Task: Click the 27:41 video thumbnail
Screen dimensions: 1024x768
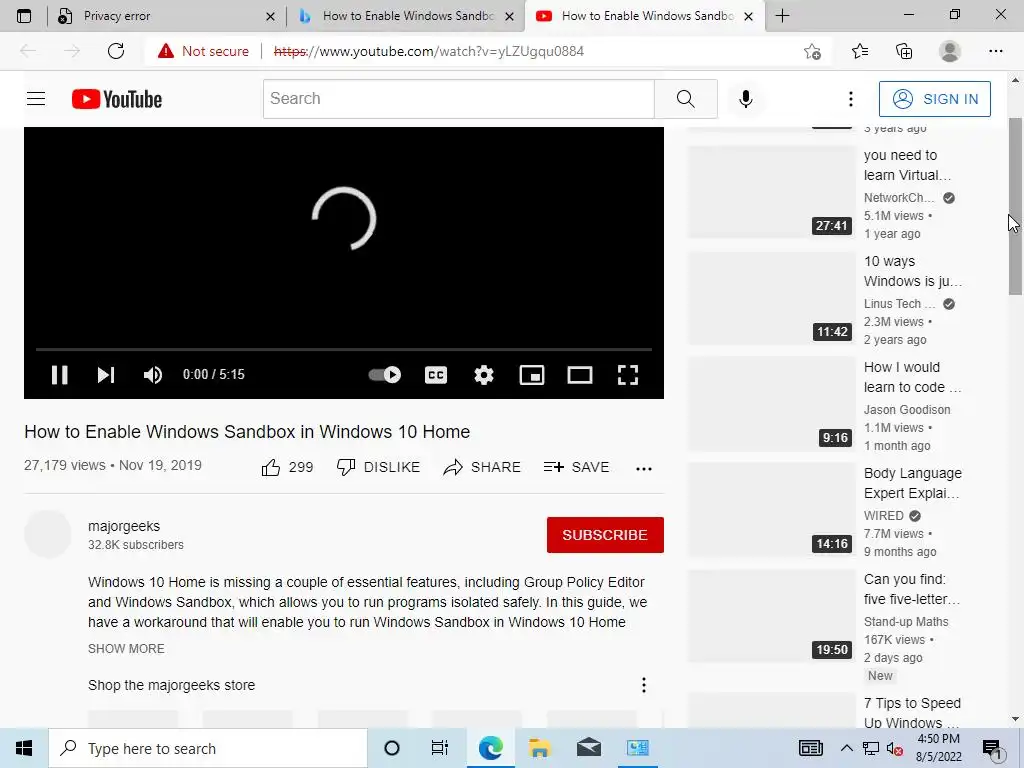Action: (771, 192)
